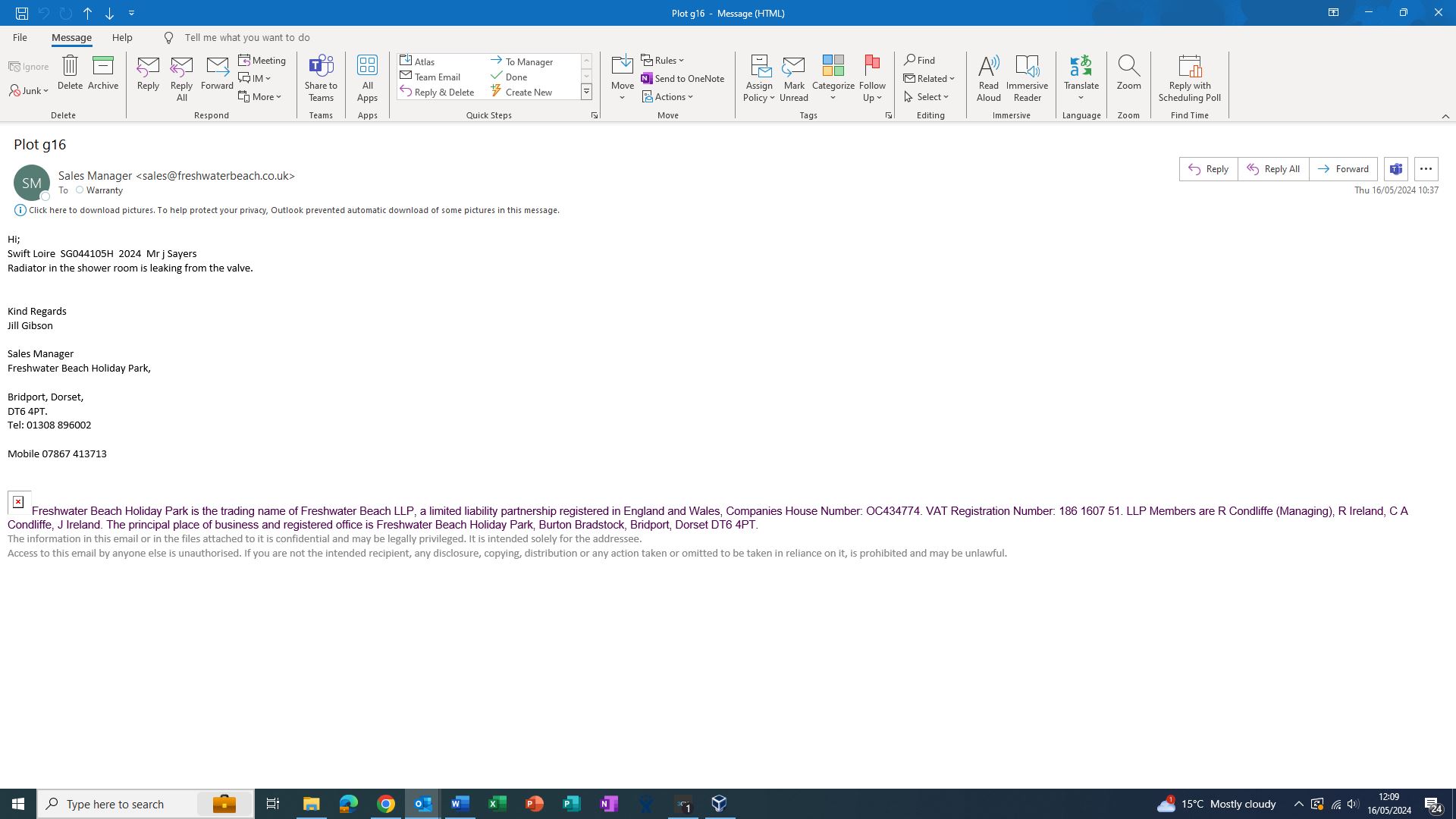
Task: Switch to the Help tab
Action: (x=122, y=37)
